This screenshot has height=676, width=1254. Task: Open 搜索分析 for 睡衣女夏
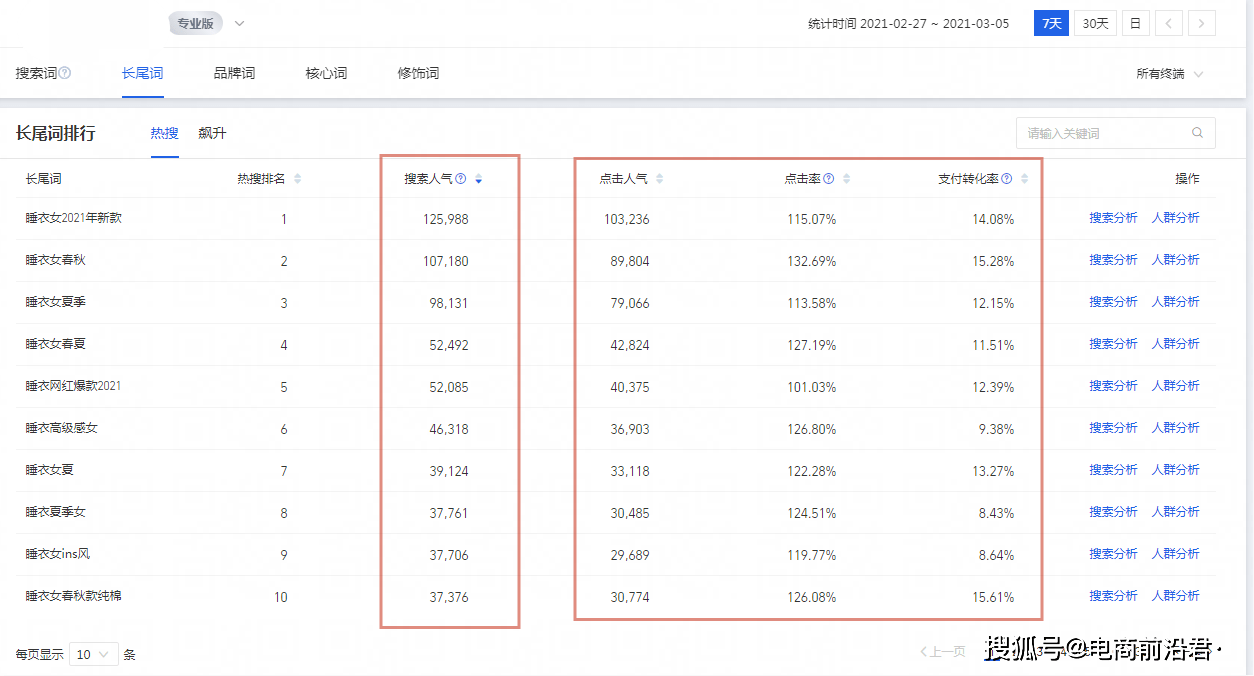(1113, 470)
